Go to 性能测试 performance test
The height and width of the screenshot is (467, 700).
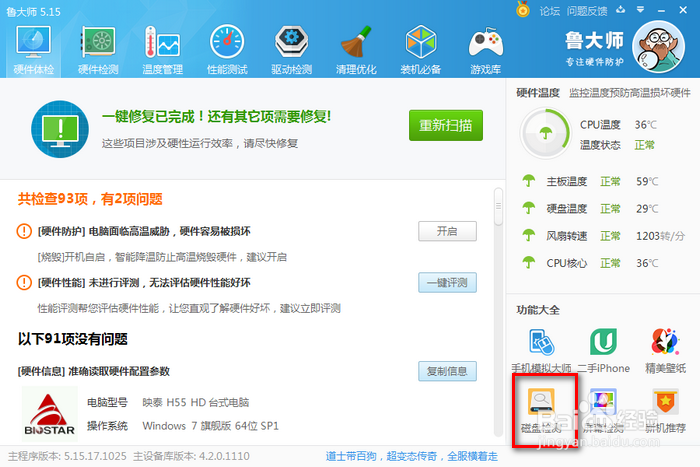[x=227, y=50]
